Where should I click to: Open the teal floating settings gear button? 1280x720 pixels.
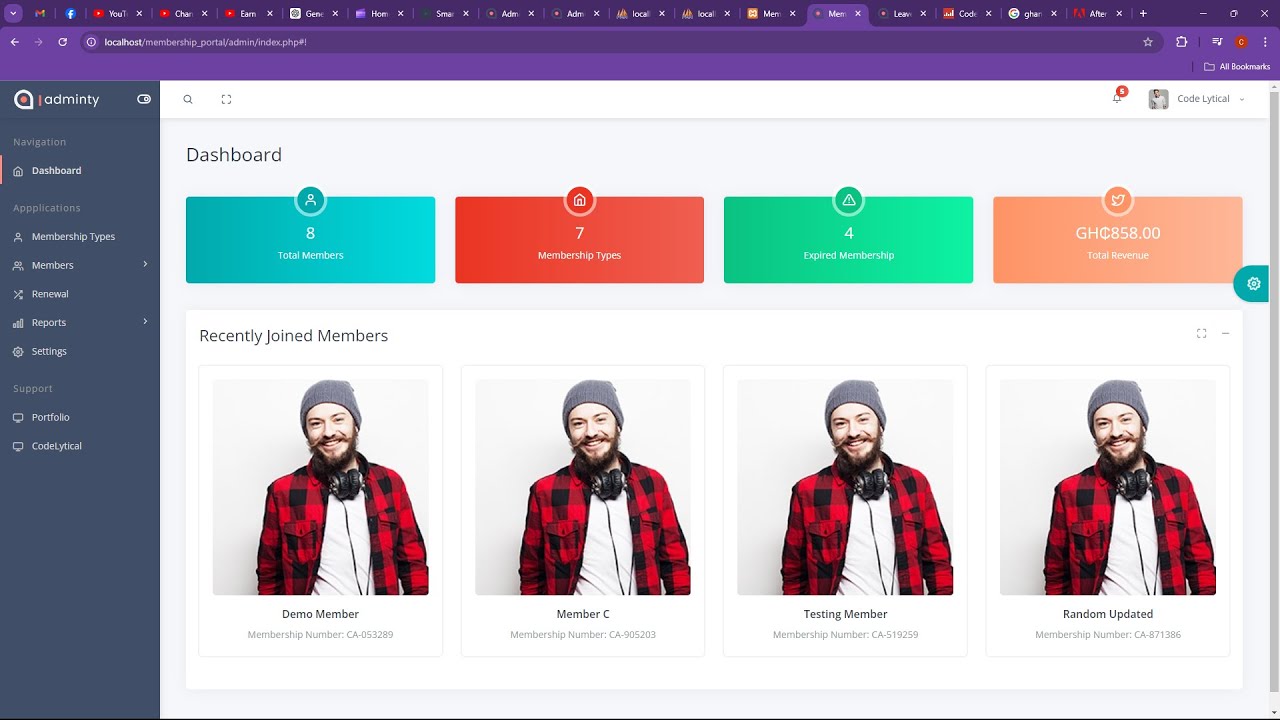coord(1252,284)
